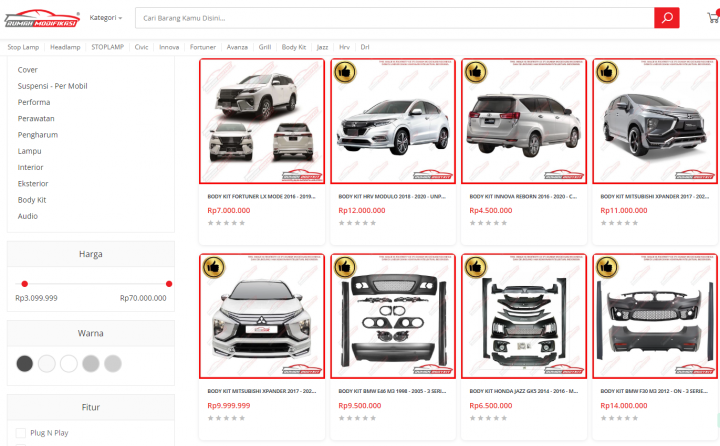Click thumbs-up badge on Rp9.999.999 Xpander card
This screenshot has height=446, width=720.
(x=214, y=267)
